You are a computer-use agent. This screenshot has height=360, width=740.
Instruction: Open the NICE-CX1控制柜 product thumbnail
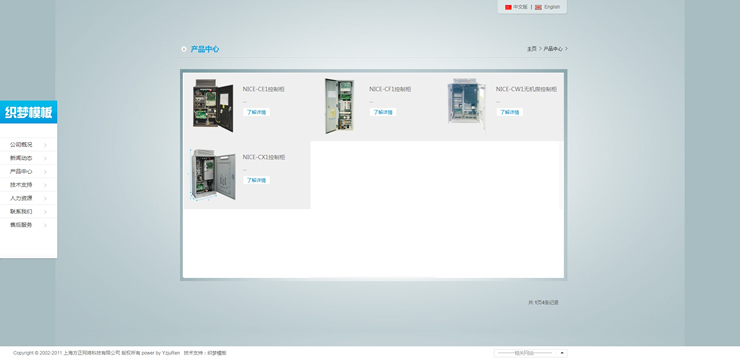pos(213,174)
